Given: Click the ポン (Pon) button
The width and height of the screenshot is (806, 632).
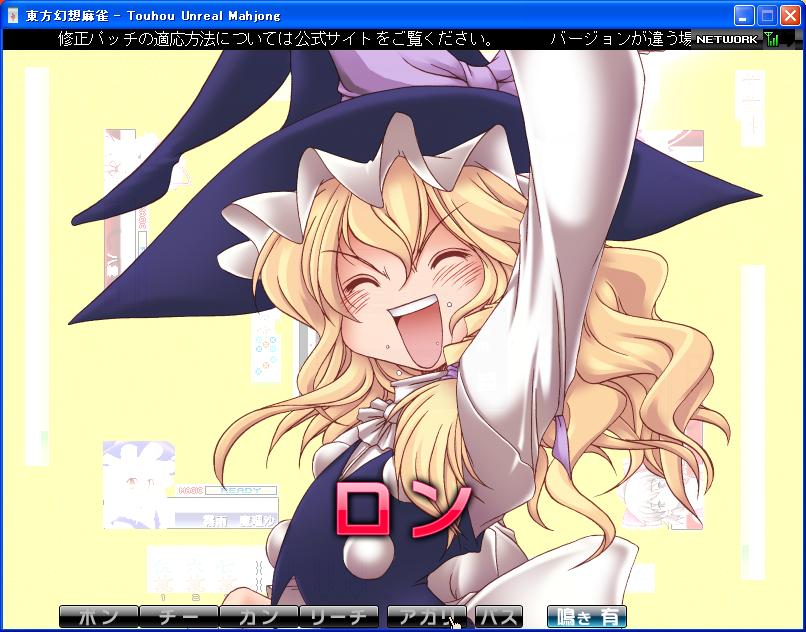Looking at the screenshot, I should coord(99,617).
